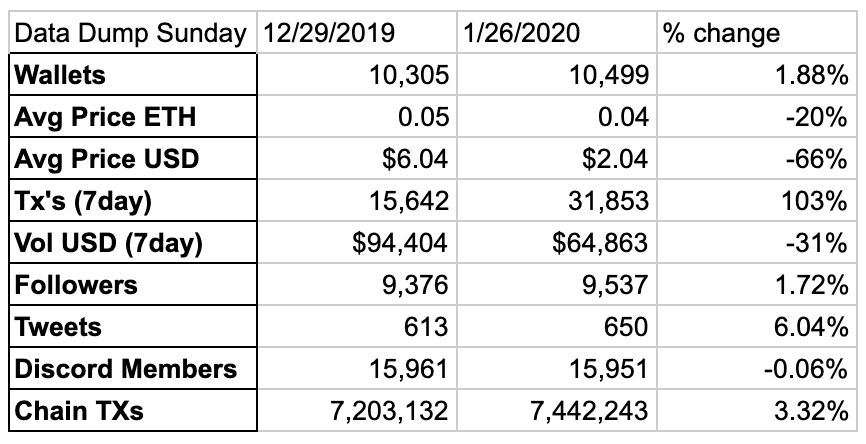Click the Avg Price ETH label cell

click(x=133, y=117)
